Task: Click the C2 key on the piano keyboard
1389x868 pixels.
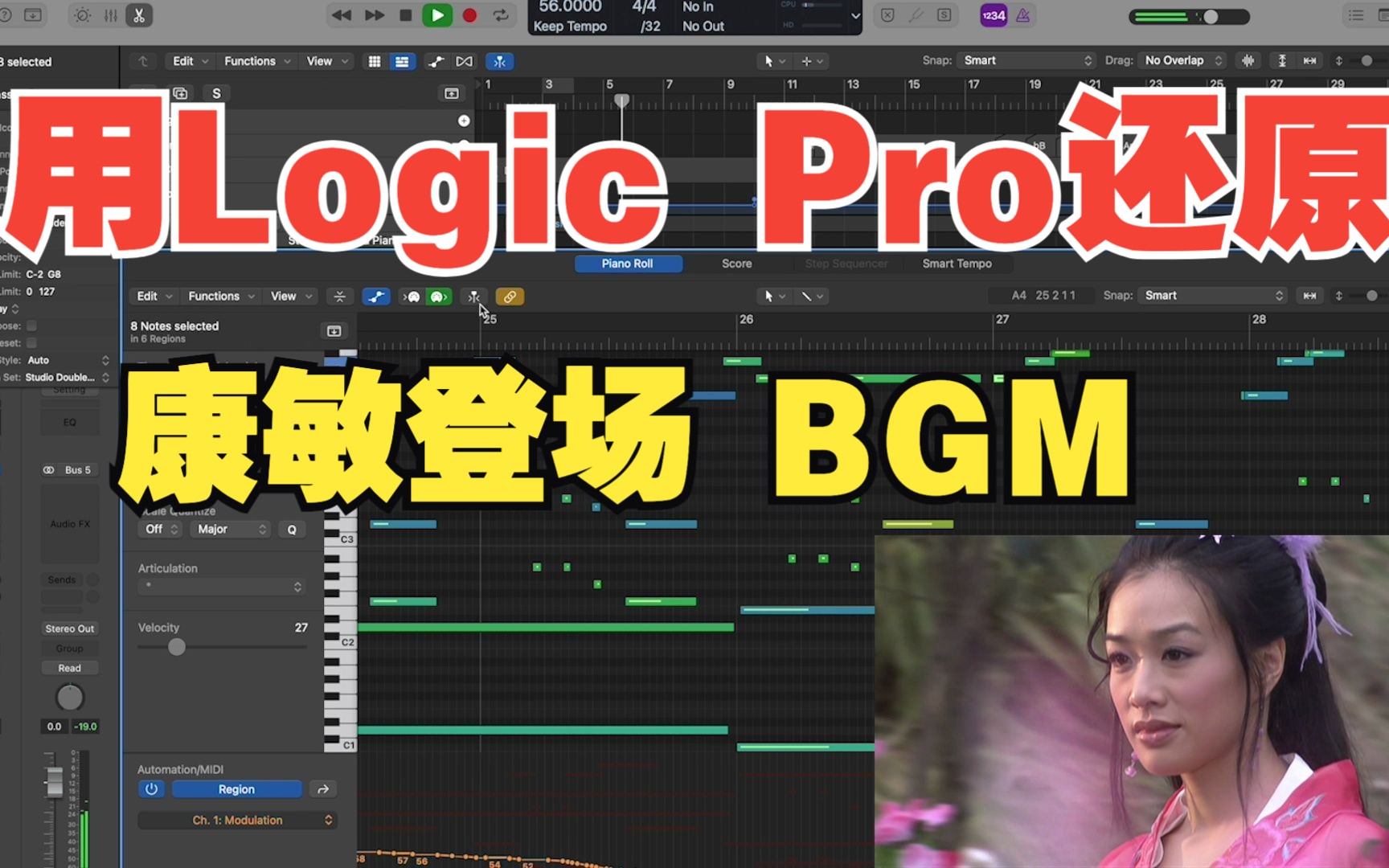Action: pyautogui.click(x=341, y=642)
